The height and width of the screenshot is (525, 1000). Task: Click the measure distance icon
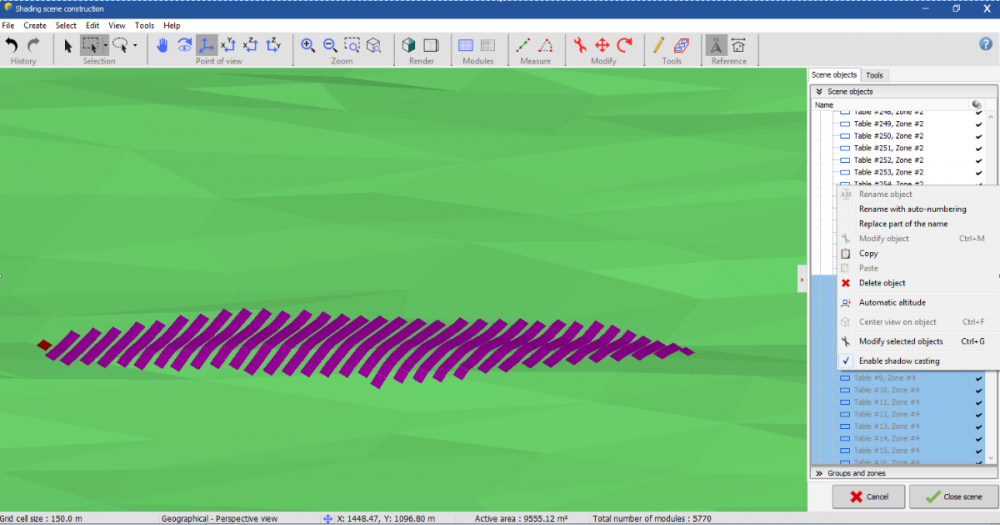click(523, 45)
